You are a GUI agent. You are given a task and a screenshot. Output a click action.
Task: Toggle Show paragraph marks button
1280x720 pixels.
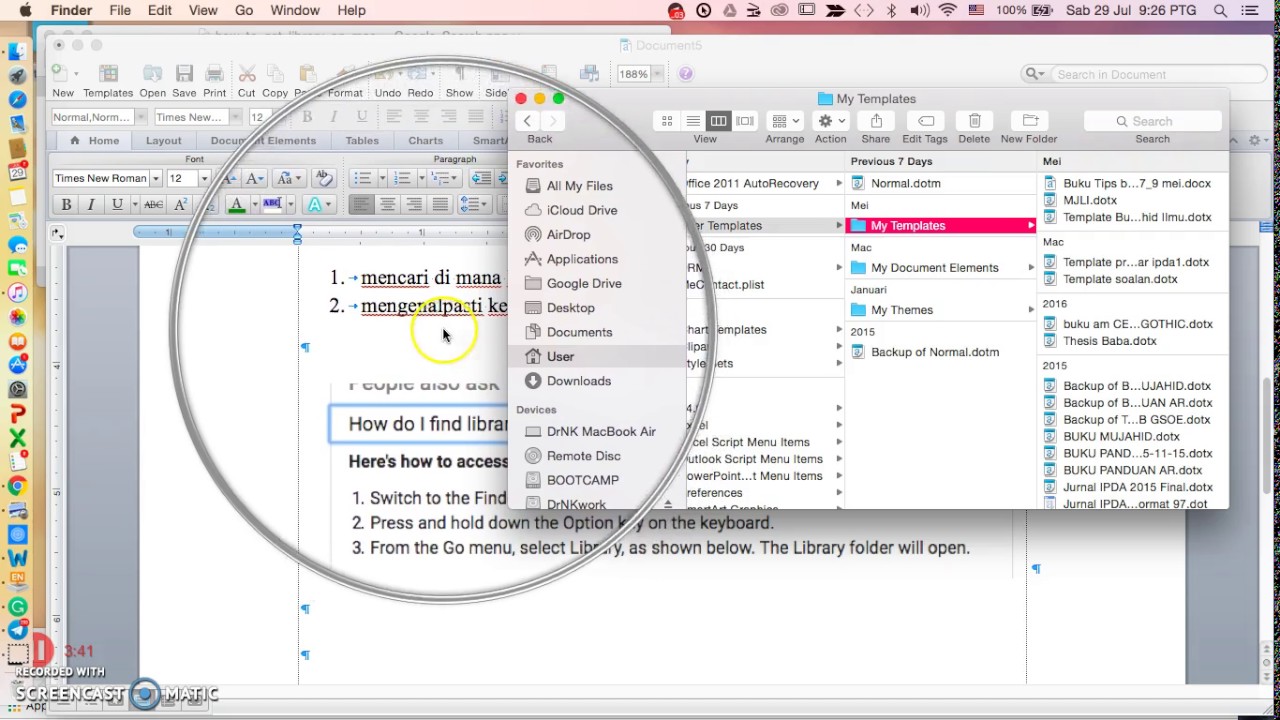[x=459, y=74]
